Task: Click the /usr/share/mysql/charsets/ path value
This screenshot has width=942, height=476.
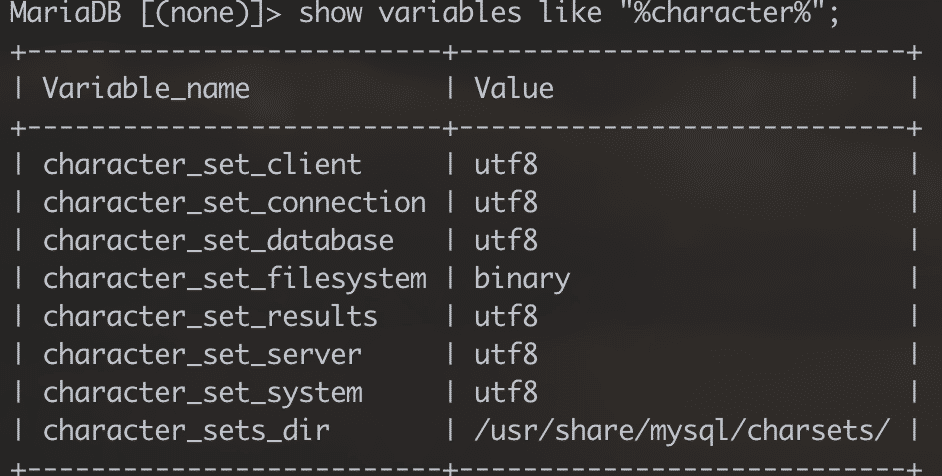Action: pyautogui.click(x=682, y=431)
